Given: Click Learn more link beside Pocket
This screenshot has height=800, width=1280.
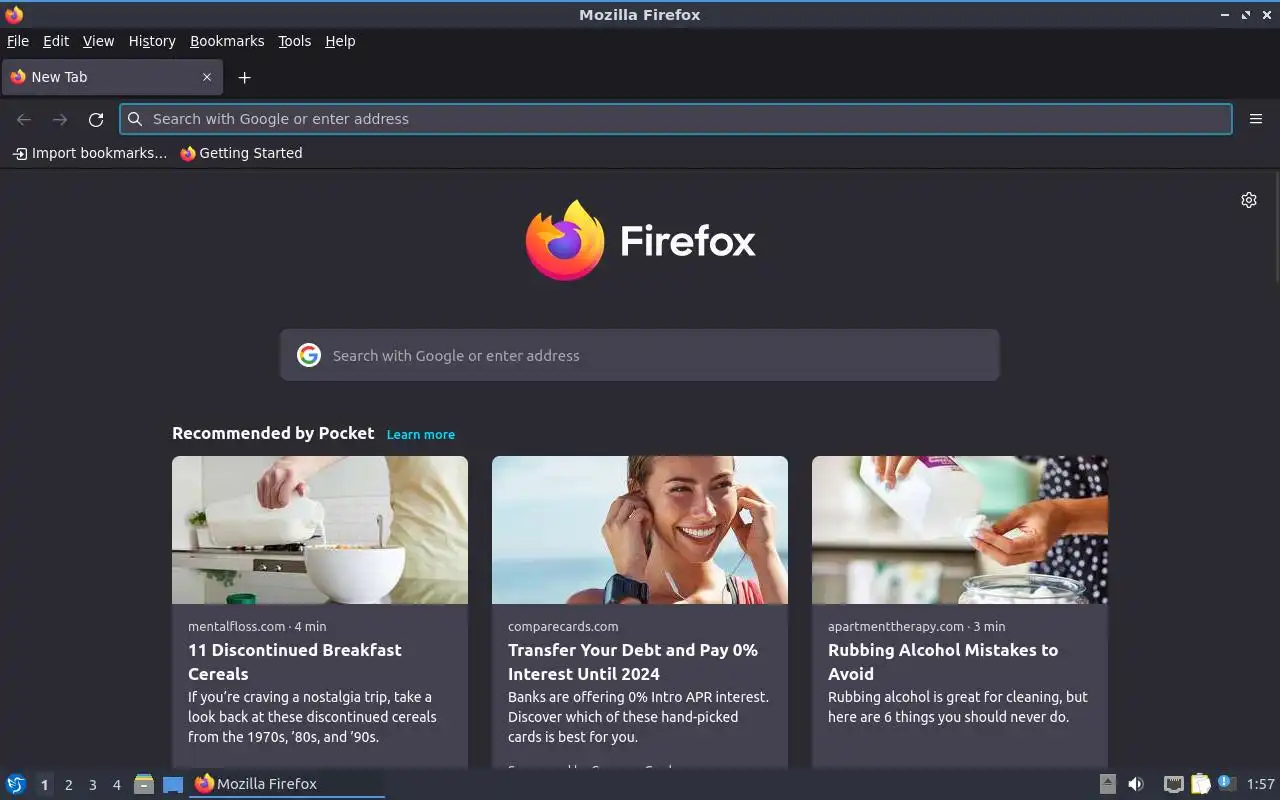Looking at the screenshot, I should pyautogui.click(x=421, y=434).
